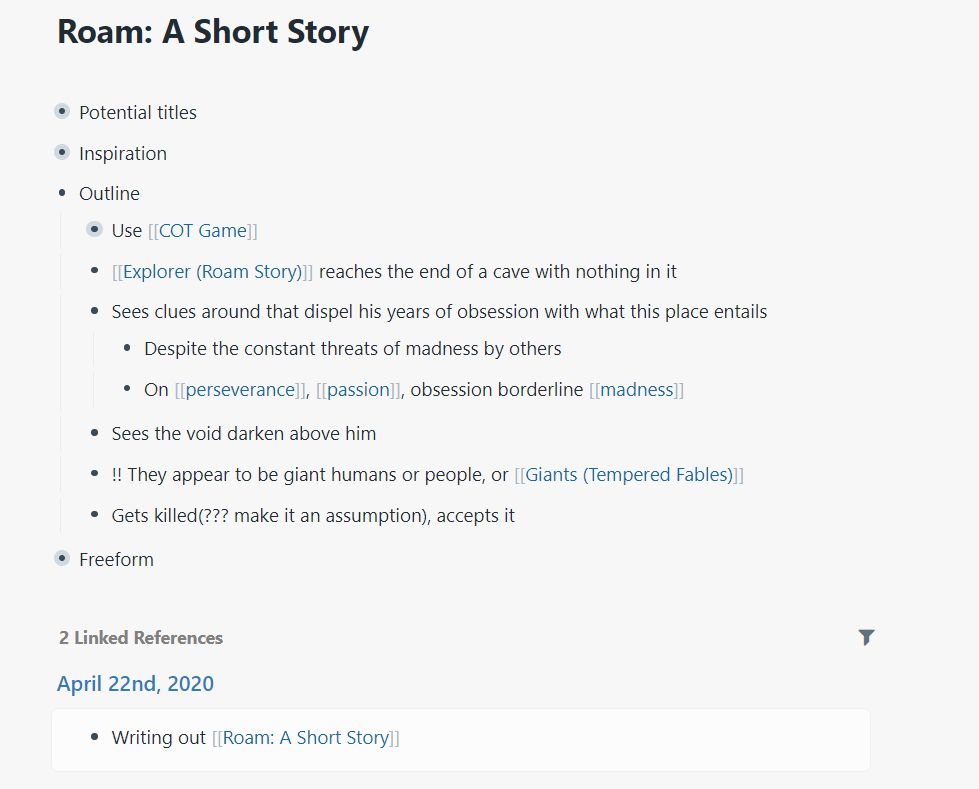The image size is (979, 789).
Task: Open the Explorer (Roam Story) link
Action: tap(212, 272)
